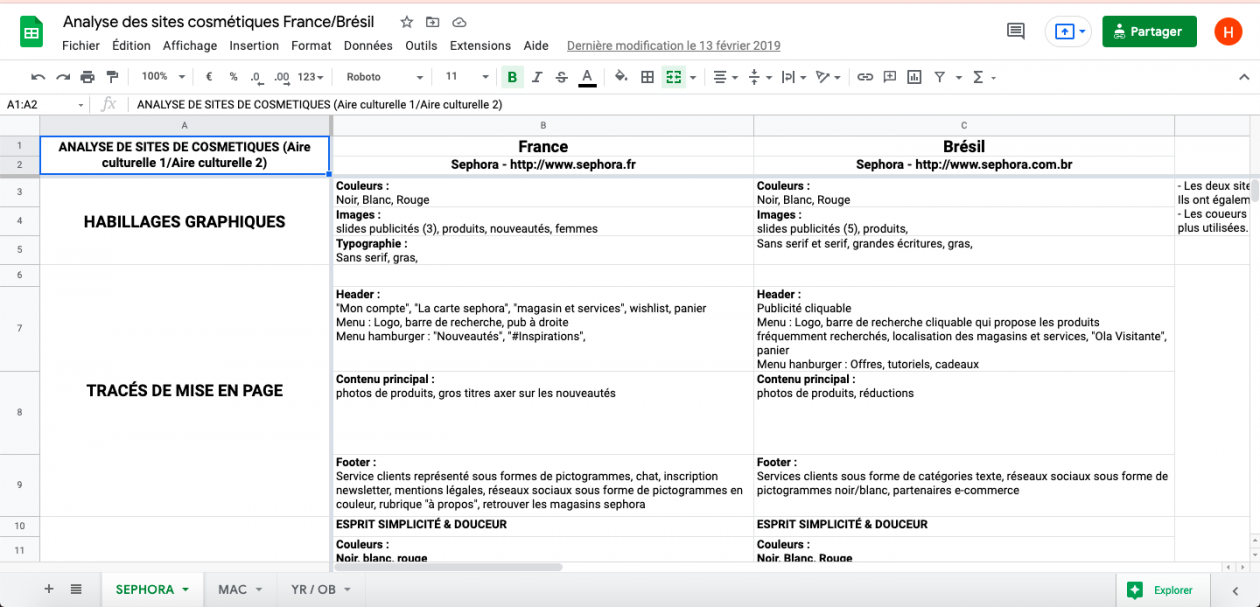This screenshot has height=607, width=1260.
Task: Click the formula bar input field
Action: [400, 103]
